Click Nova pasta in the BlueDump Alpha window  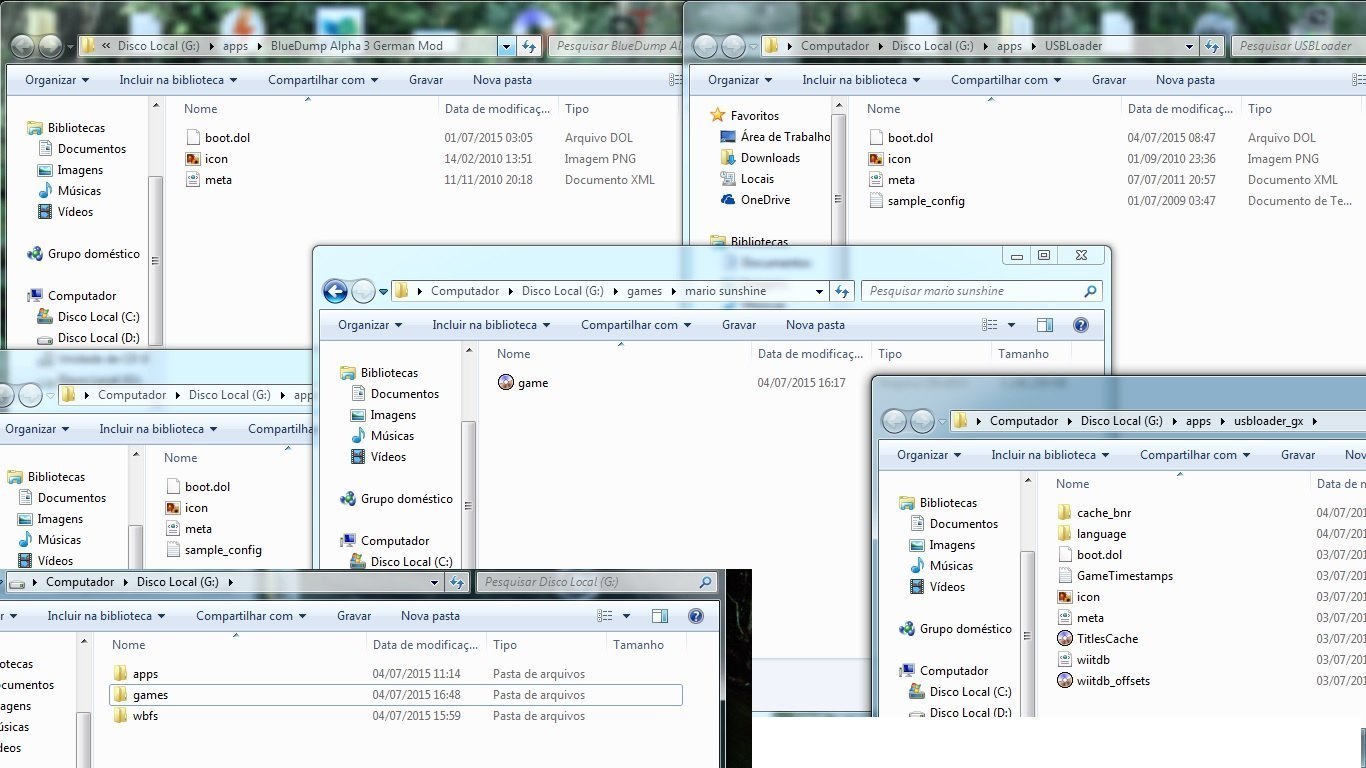coord(502,80)
